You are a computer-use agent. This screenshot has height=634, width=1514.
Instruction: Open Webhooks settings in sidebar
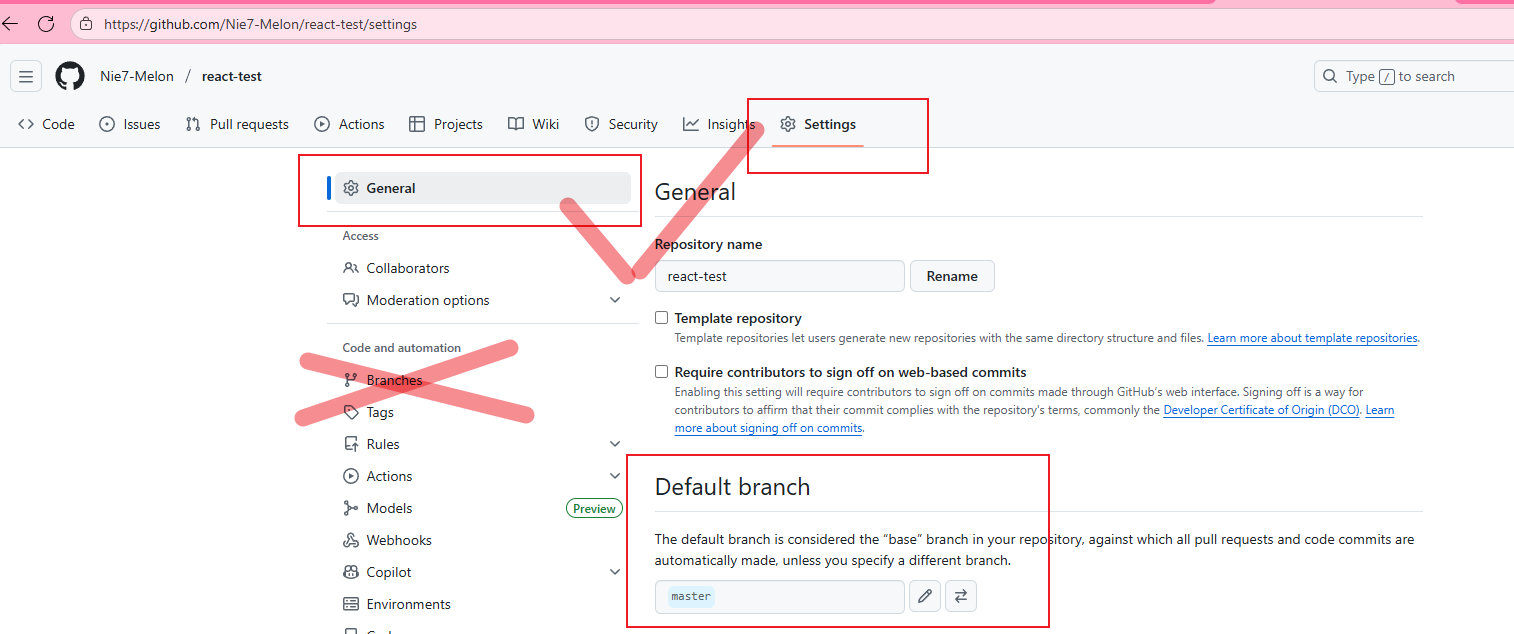click(398, 540)
